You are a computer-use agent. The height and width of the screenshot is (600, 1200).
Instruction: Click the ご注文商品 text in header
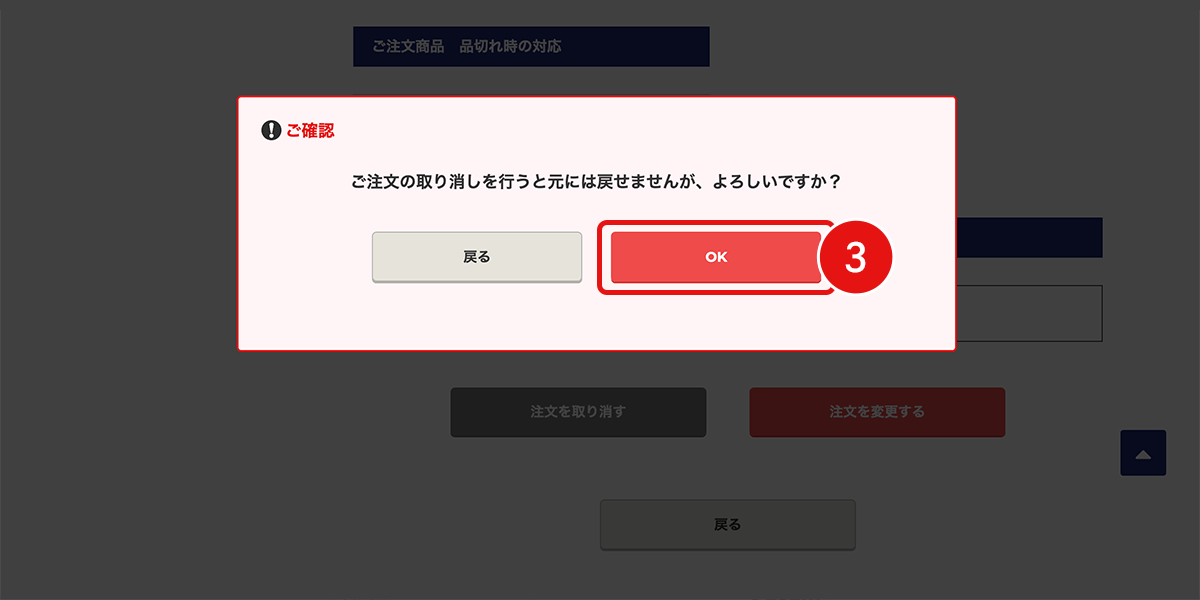tap(408, 47)
